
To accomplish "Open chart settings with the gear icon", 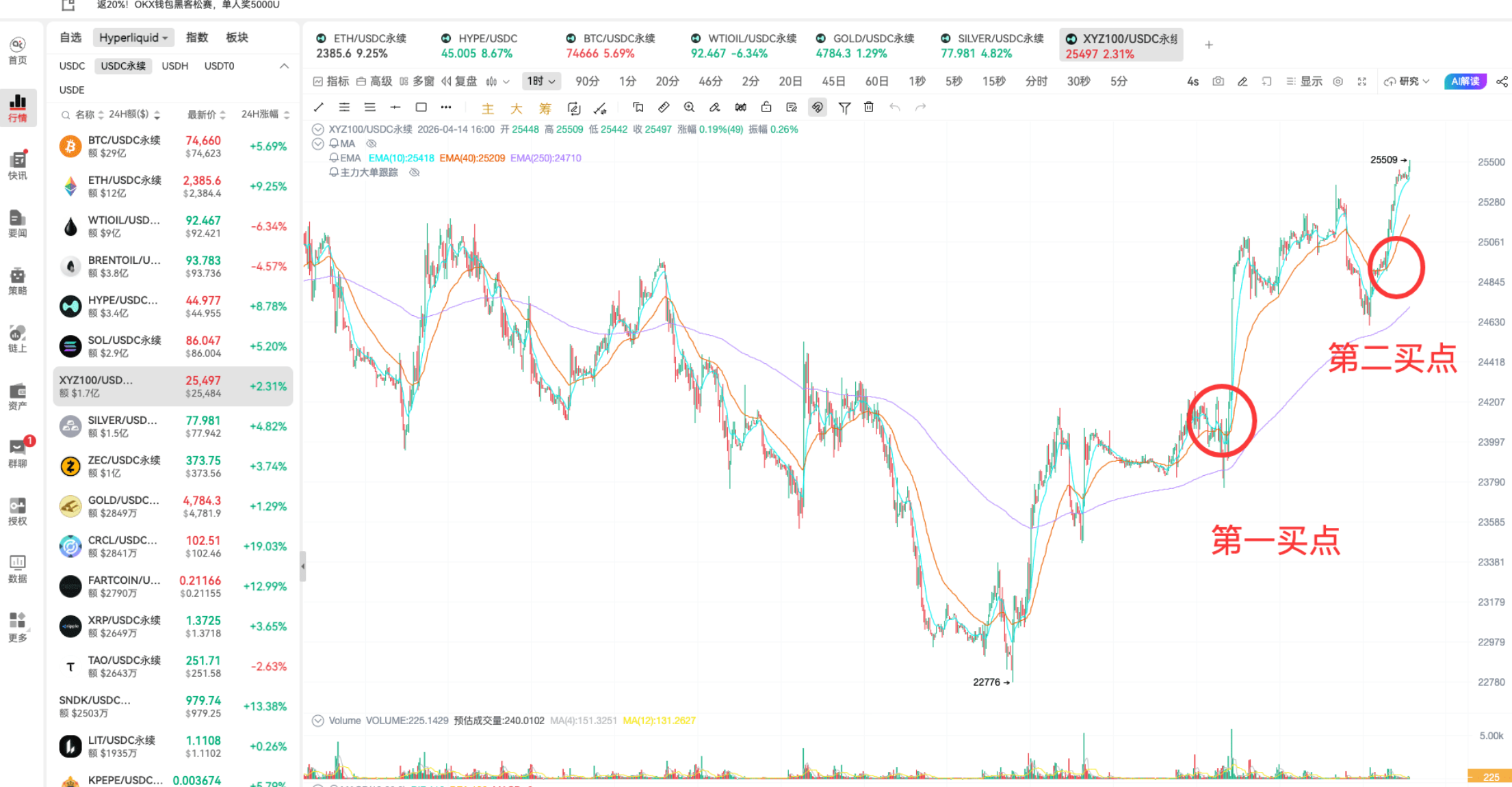I will pos(1338,81).
